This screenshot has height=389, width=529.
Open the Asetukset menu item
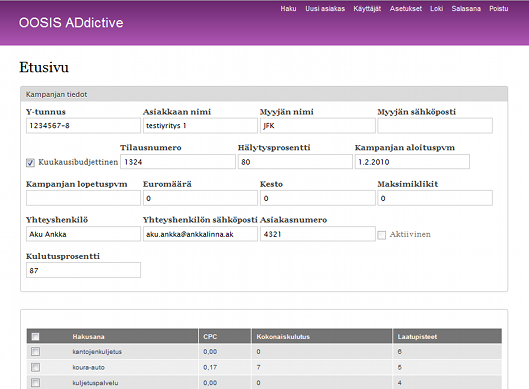point(406,9)
